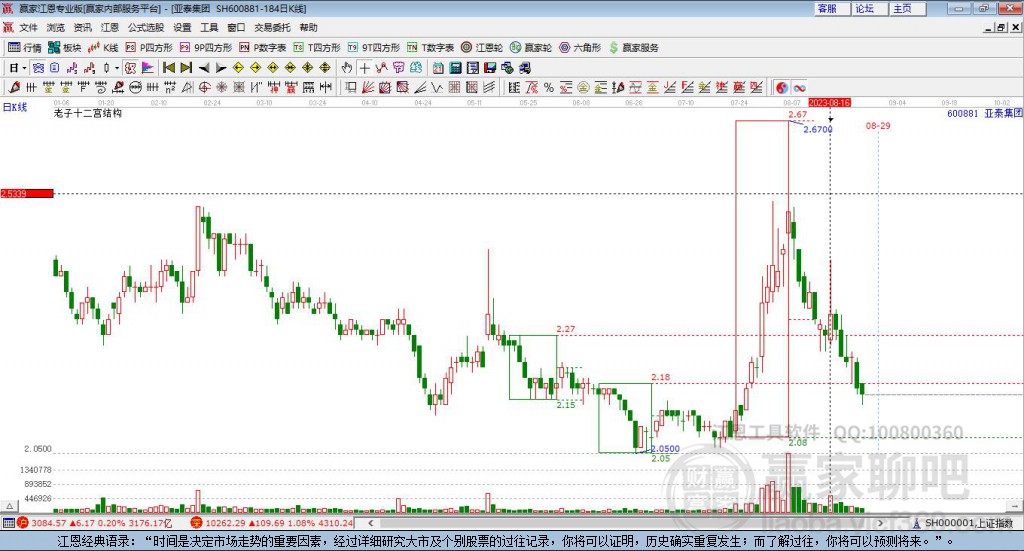Expand the candlestick style dropdown arrow
Screen dimensions: 1024x551
(117, 68)
